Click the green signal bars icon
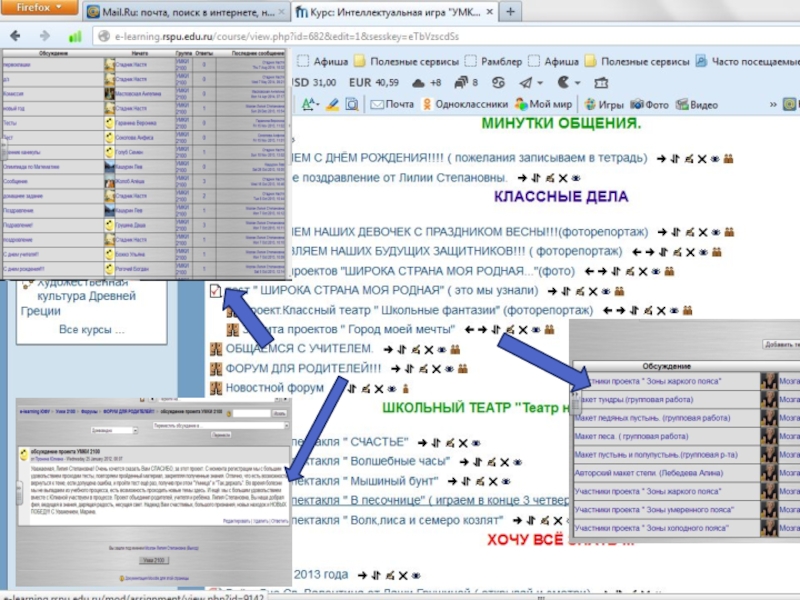800x600 pixels. (x=75, y=36)
